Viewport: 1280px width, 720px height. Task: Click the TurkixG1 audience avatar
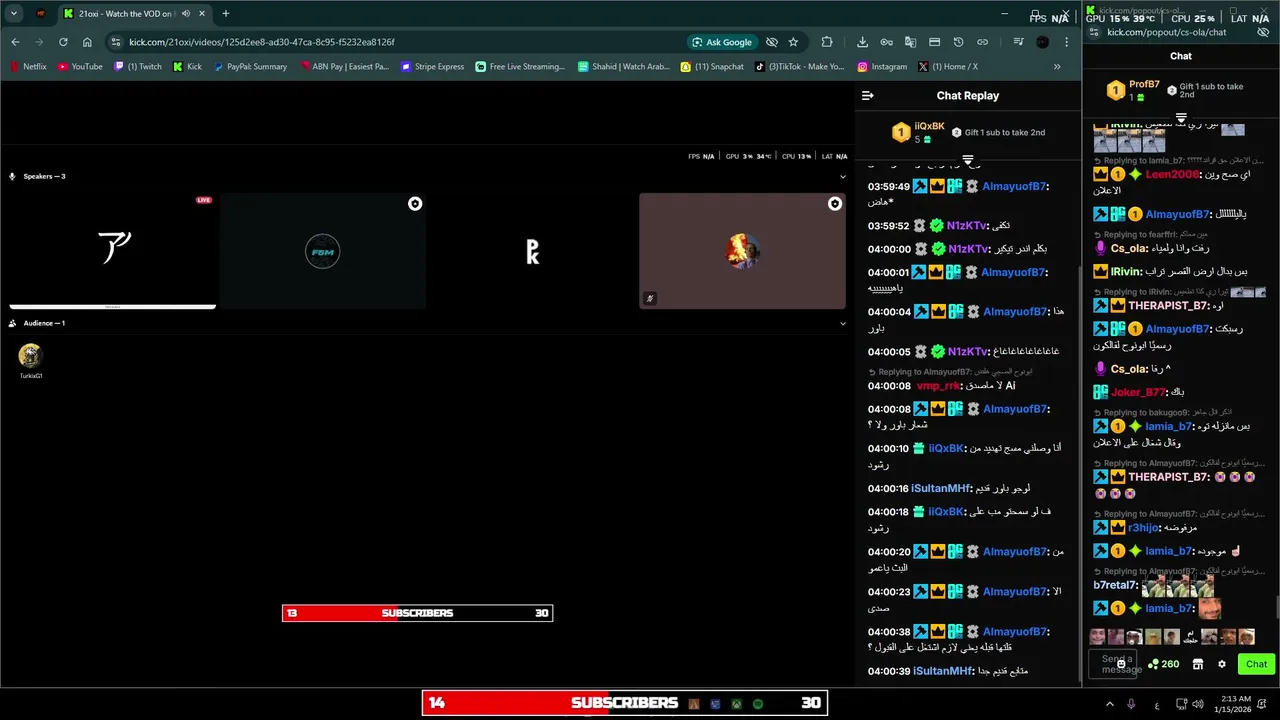pos(31,356)
